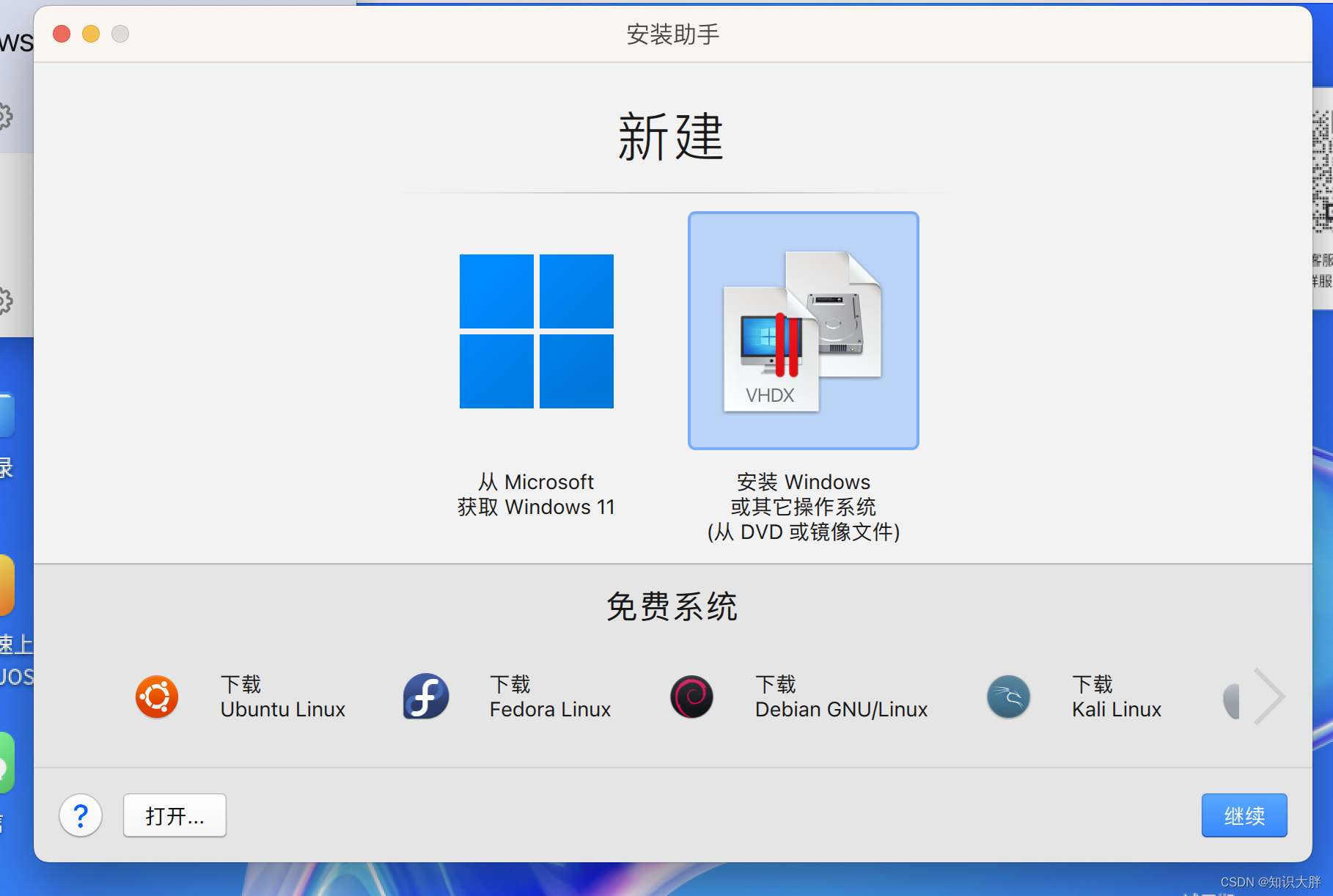Click the 从 Microsoft 获取 Windows 11 caption
1333x896 pixels.
(537, 494)
